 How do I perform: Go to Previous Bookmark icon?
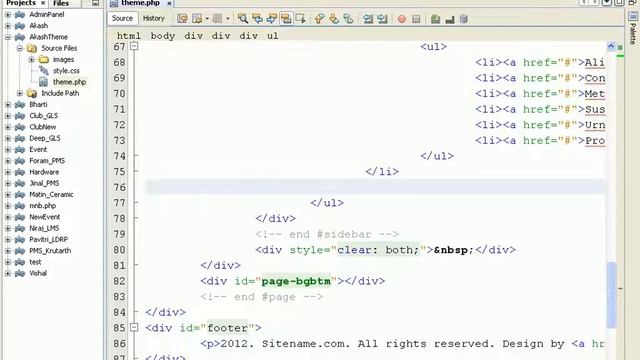(x=319, y=18)
